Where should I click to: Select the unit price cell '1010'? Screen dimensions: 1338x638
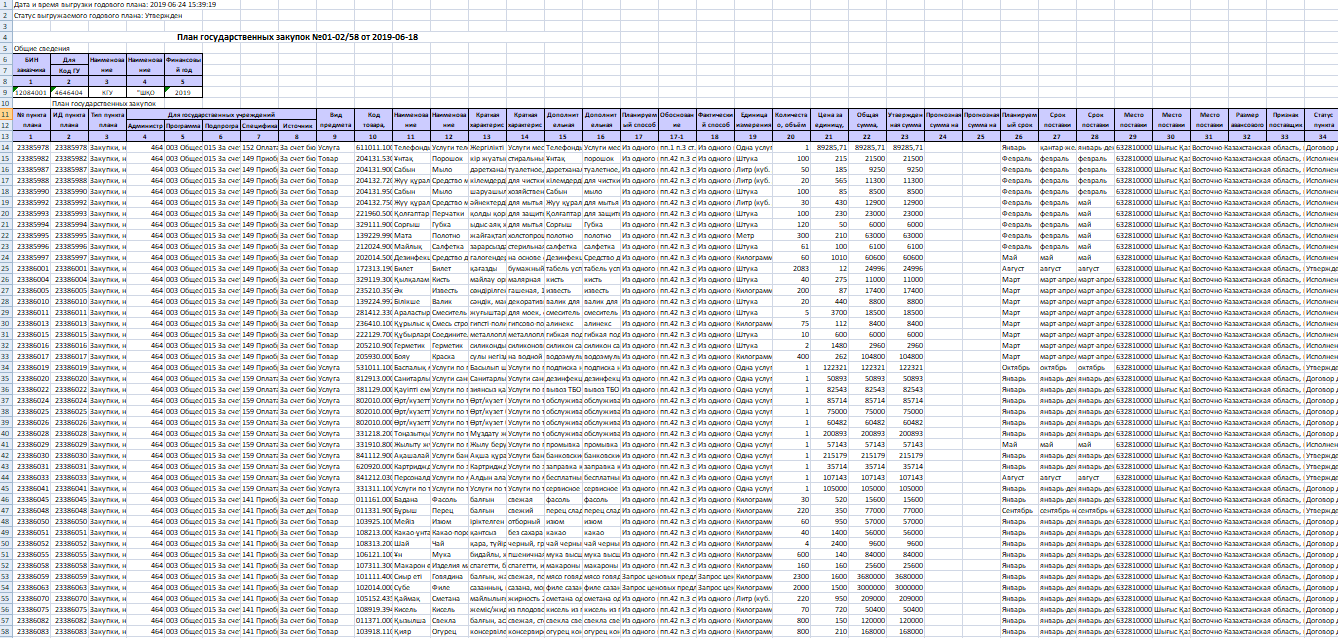pyautogui.click(x=829, y=257)
